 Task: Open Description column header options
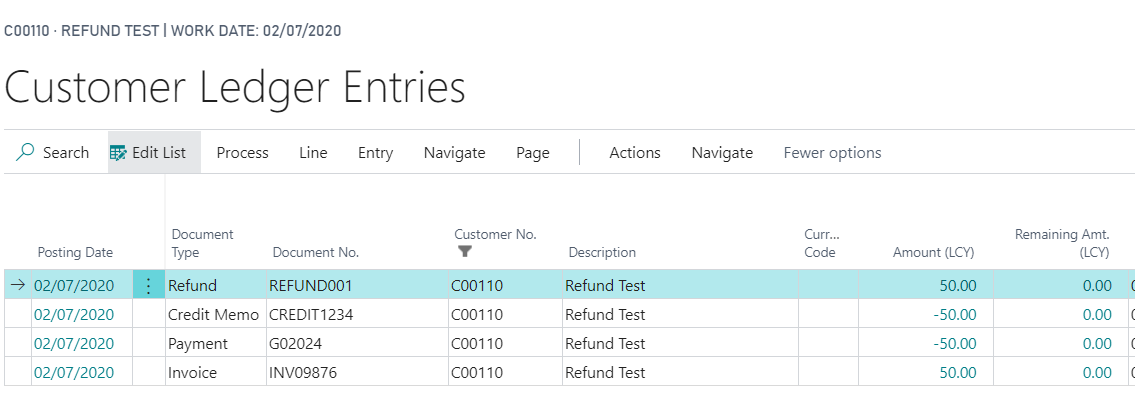click(602, 252)
